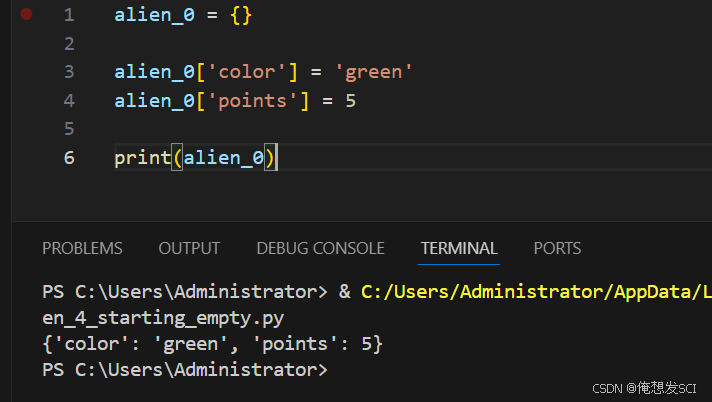The image size is (712, 402).
Task: Switch to the DEBUG CONSOLE tab
Action: point(321,248)
